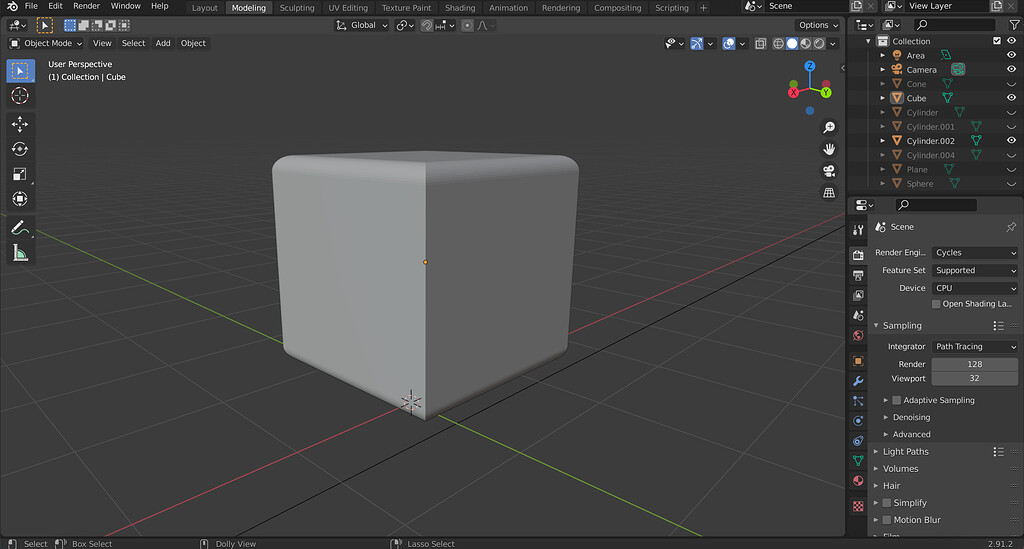The image size is (1024, 549).
Task: Show the hidden Cone object
Action: 1011,84
